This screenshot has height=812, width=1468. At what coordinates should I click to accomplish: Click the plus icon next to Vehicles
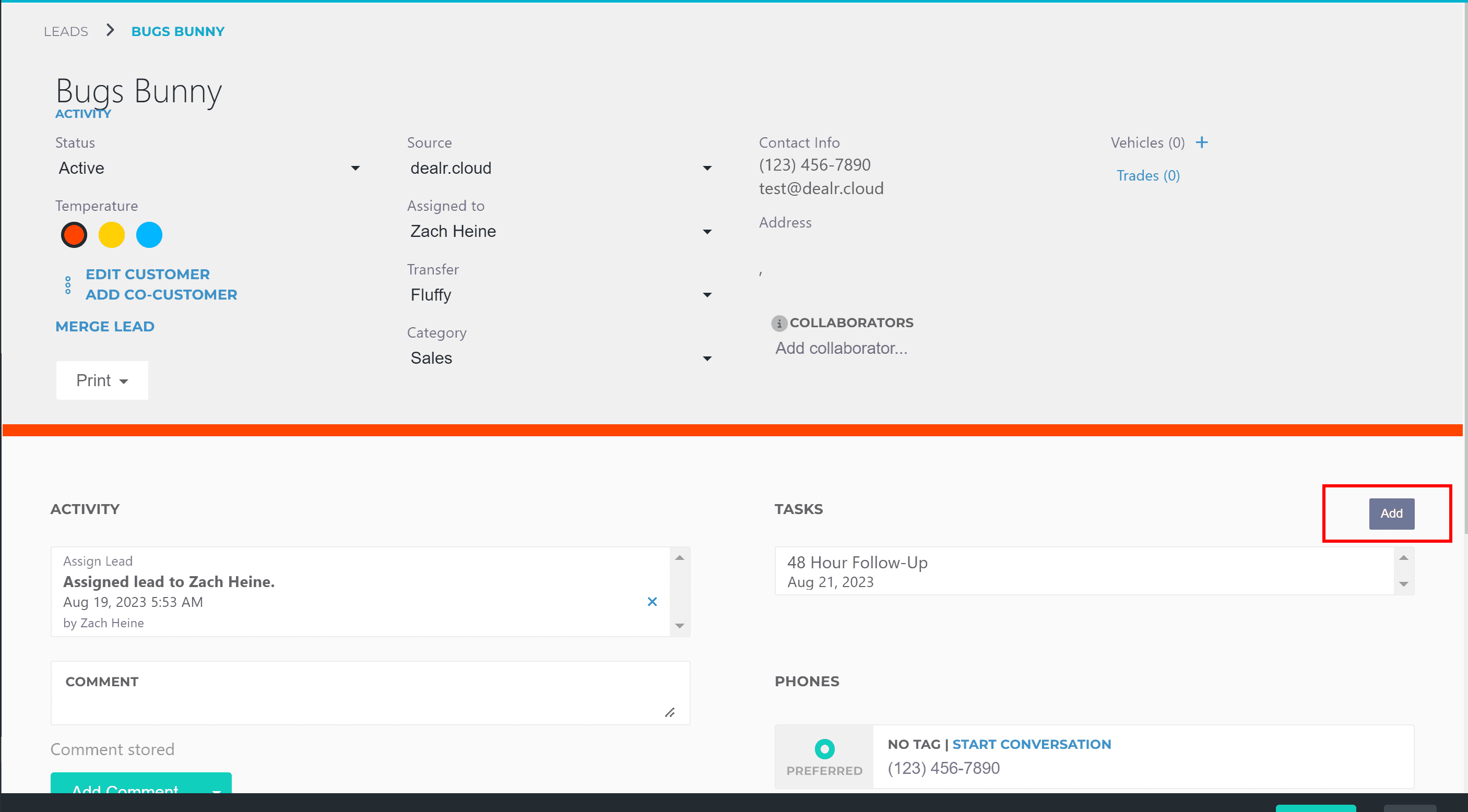1201,142
